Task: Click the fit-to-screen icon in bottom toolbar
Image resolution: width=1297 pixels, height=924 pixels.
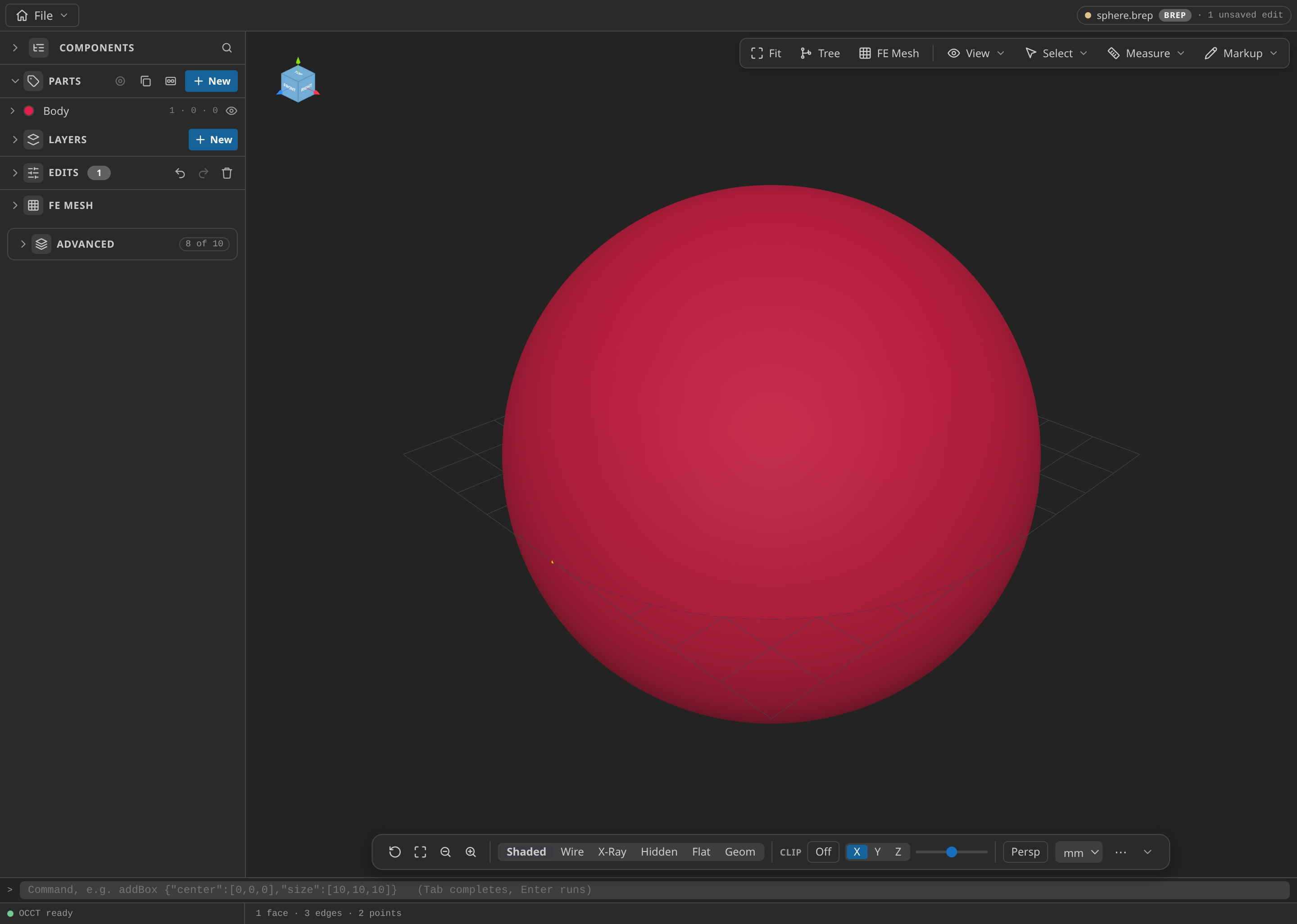Action: (420, 852)
